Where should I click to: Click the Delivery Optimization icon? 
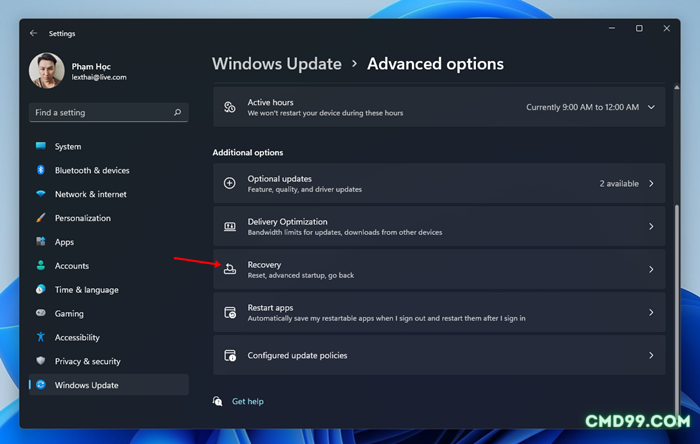229,226
